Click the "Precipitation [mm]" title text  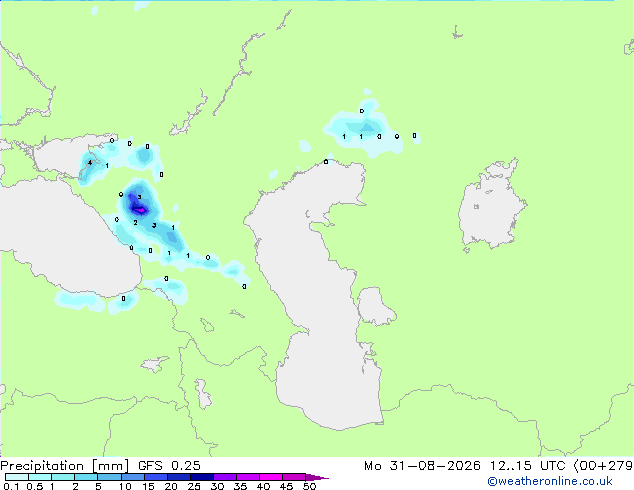tap(65, 466)
